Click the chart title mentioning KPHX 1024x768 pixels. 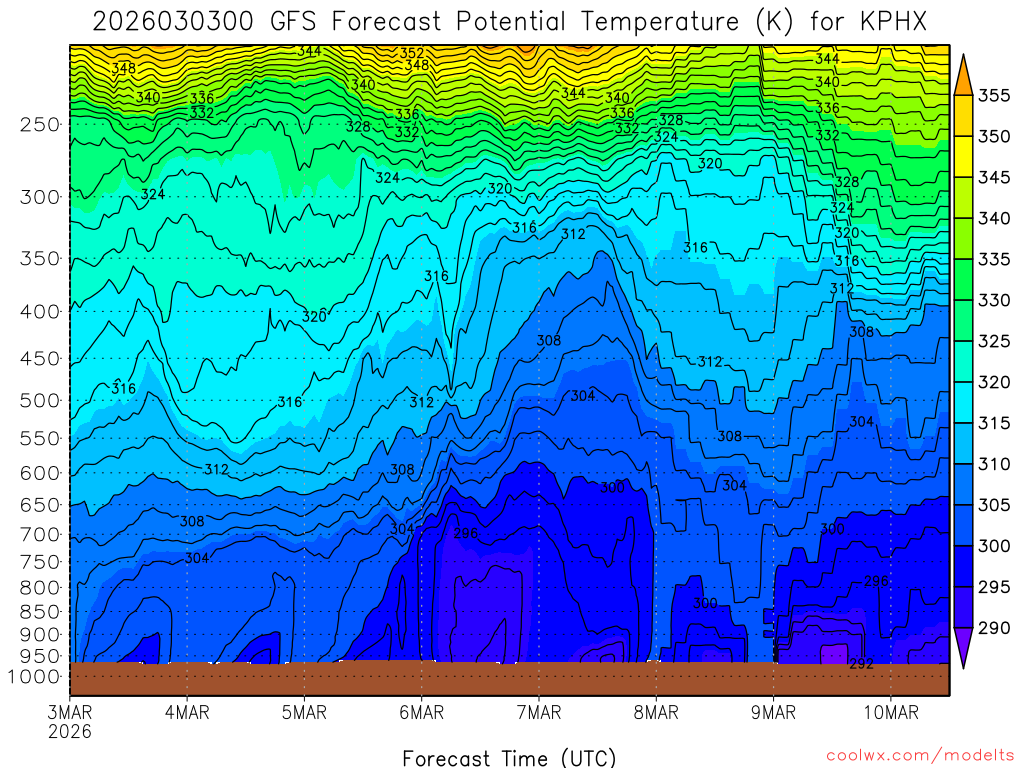[x=509, y=22]
